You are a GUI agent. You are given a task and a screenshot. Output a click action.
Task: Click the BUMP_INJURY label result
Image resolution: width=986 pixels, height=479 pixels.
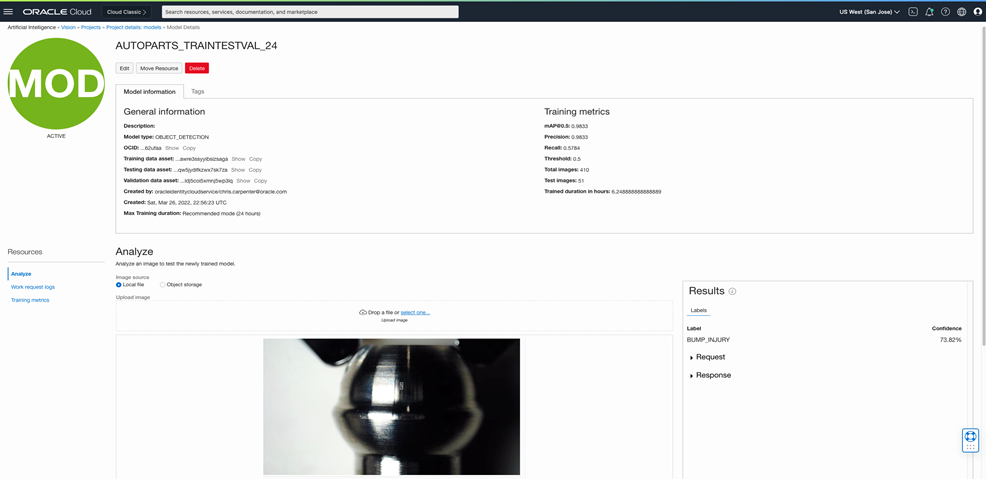pos(708,339)
